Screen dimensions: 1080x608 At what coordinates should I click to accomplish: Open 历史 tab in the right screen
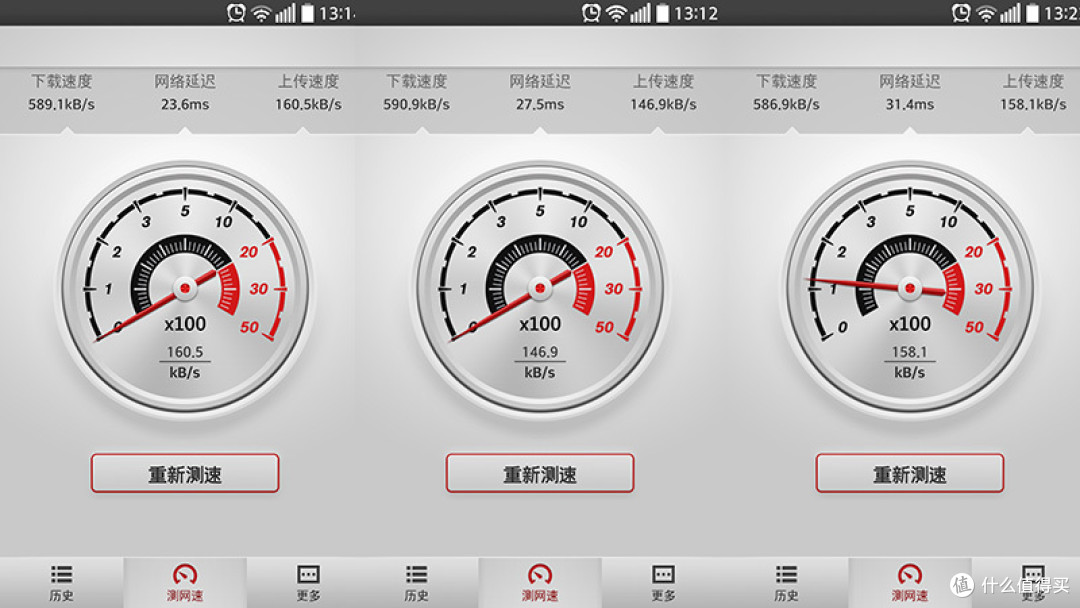(786, 583)
